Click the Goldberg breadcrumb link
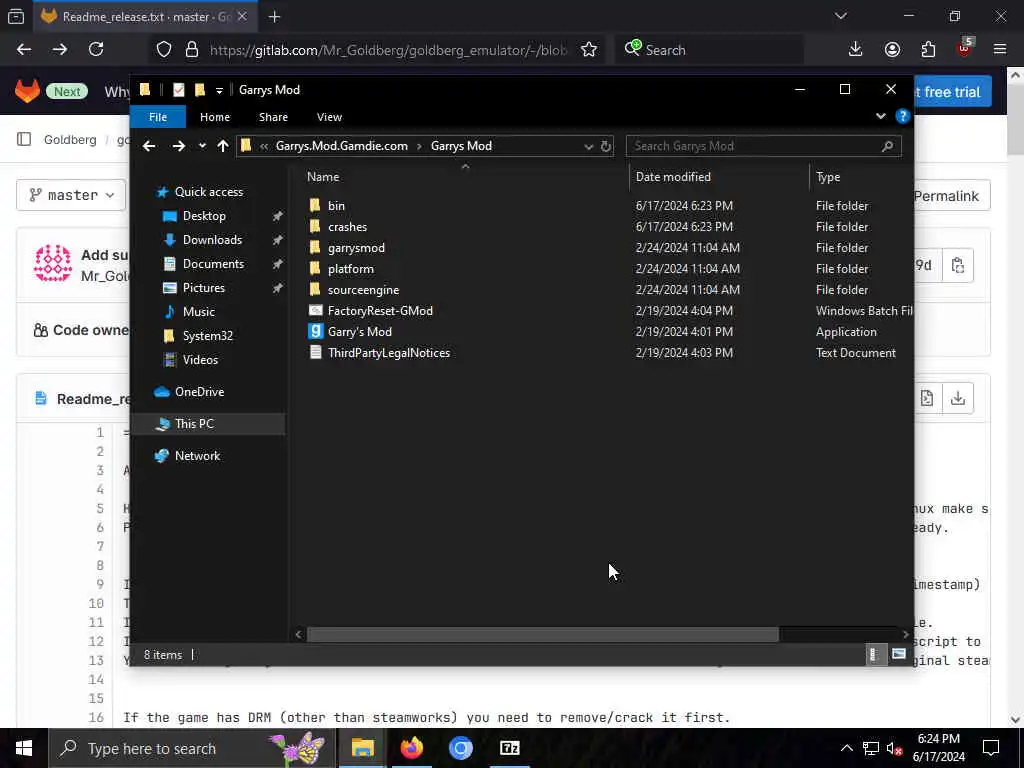 coord(70,140)
